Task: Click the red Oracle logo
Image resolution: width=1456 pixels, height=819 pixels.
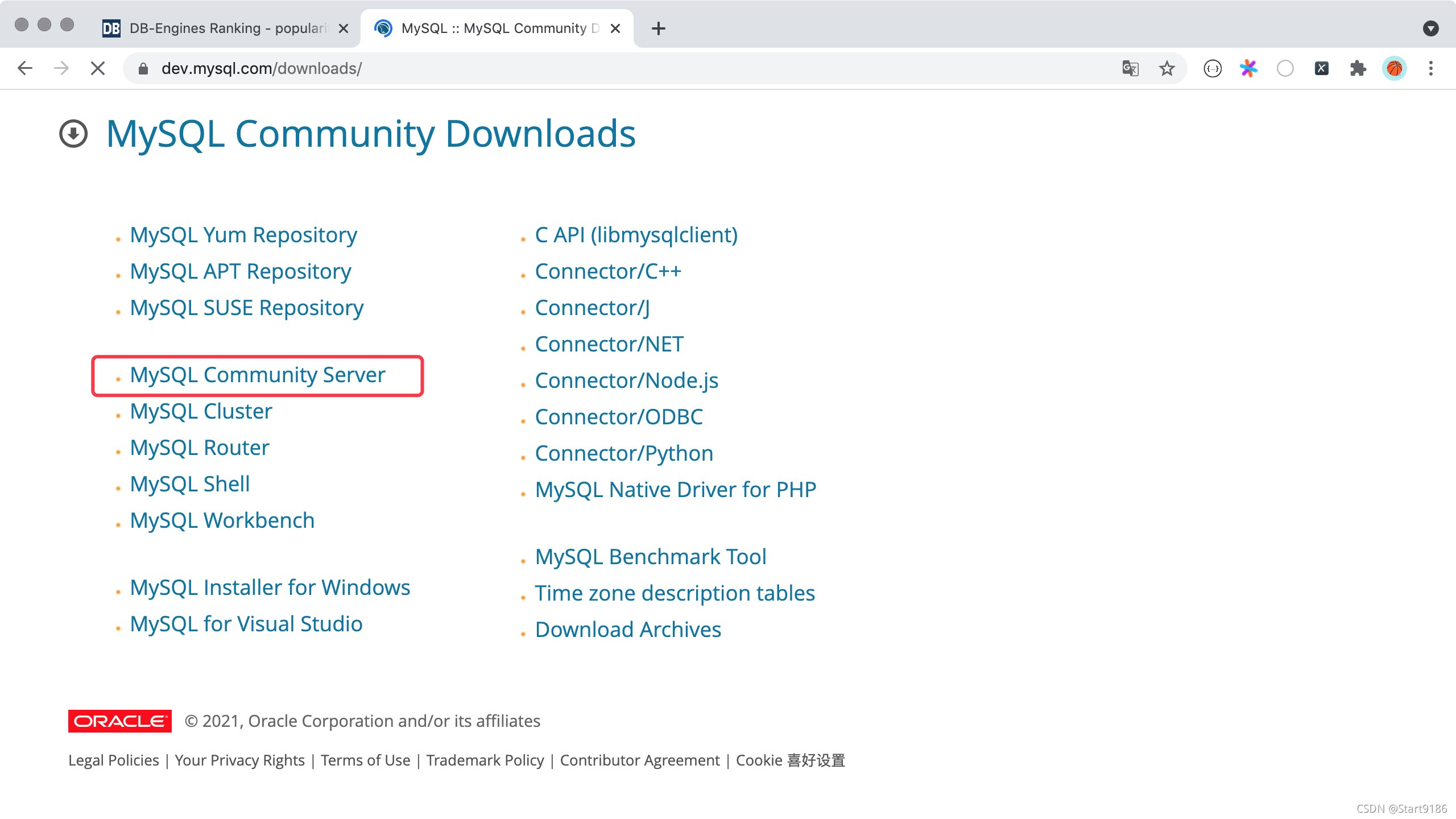Action: [x=119, y=721]
